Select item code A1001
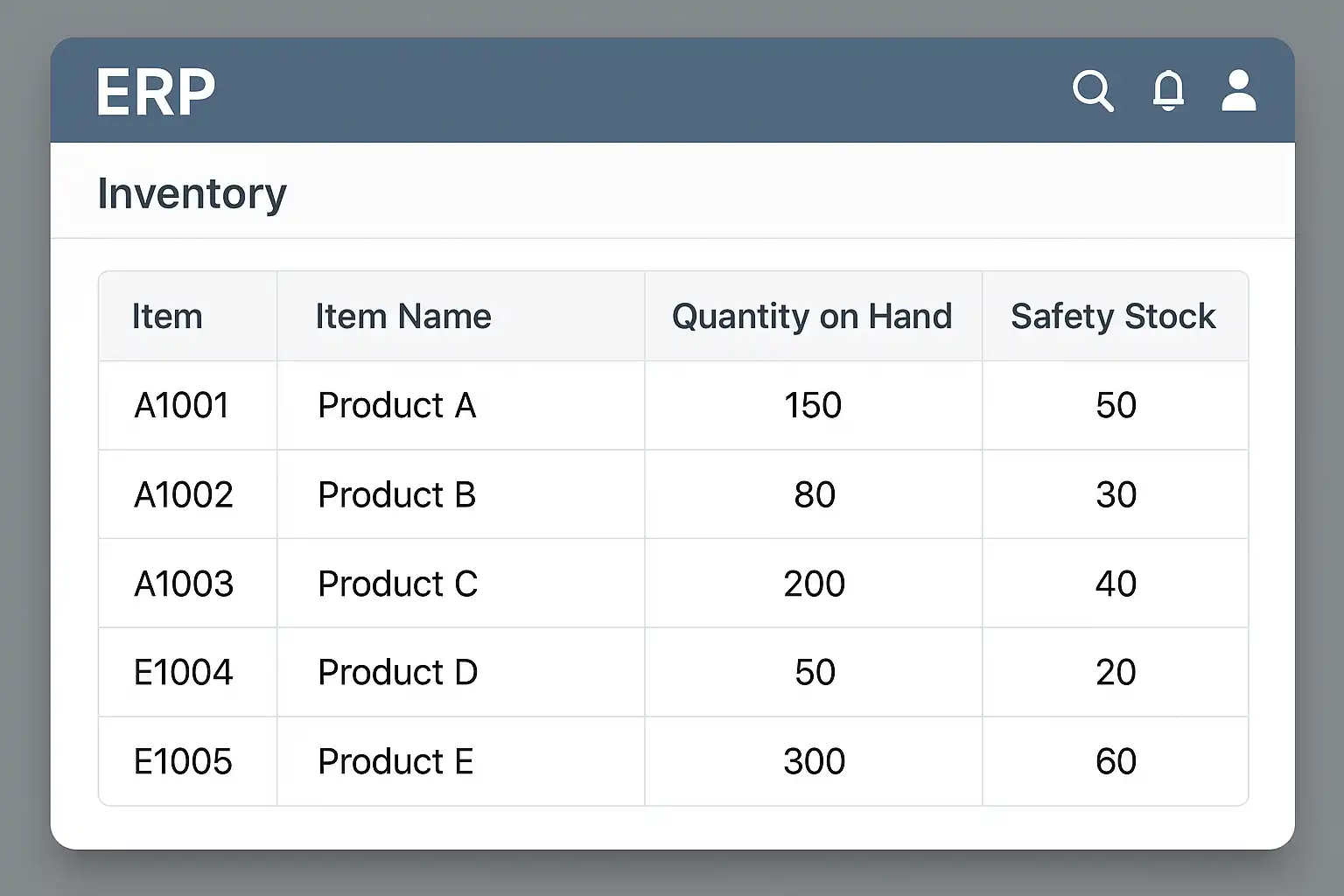The height and width of the screenshot is (896, 1344). click(x=182, y=406)
